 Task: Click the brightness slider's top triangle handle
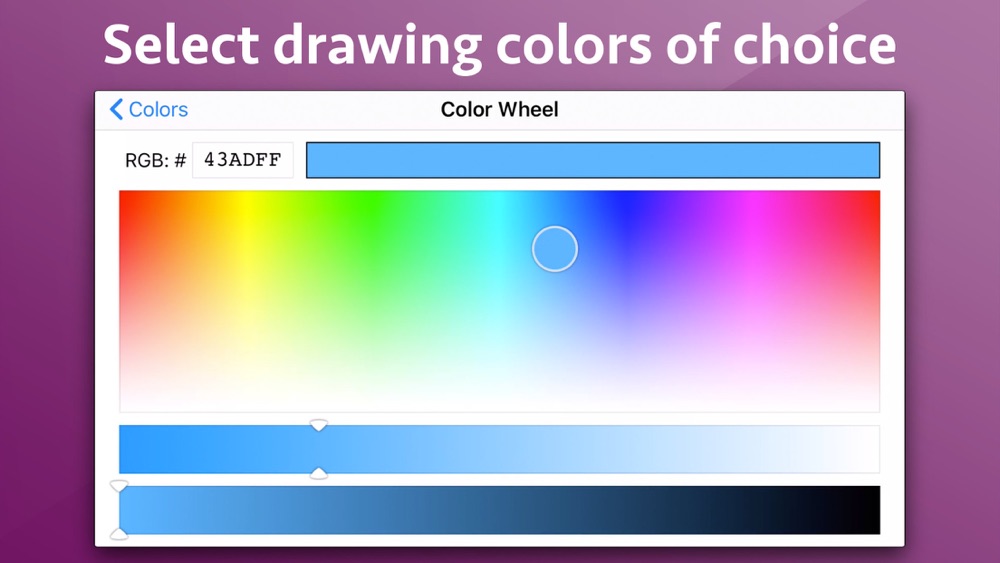click(x=119, y=487)
